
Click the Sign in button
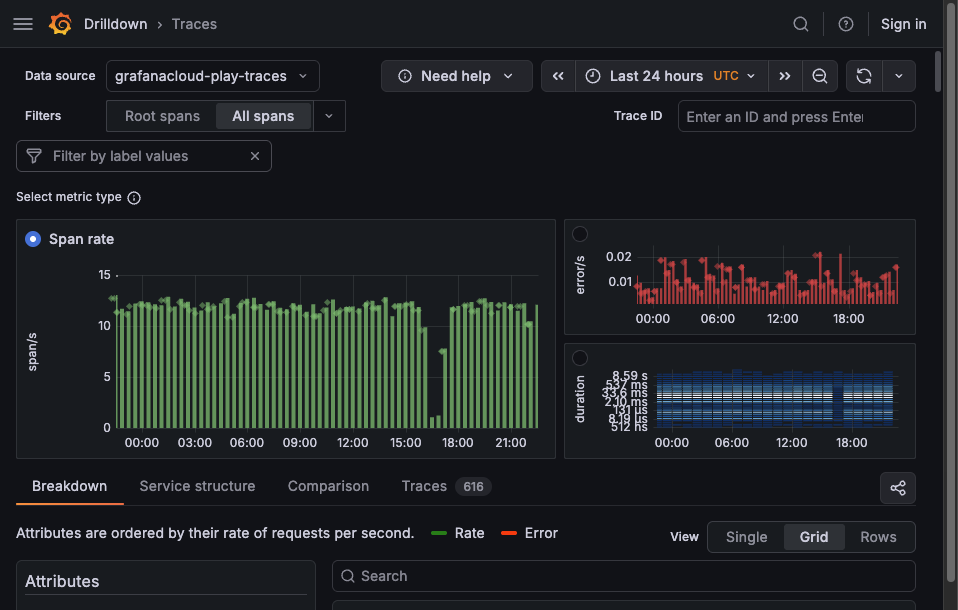[x=903, y=24]
